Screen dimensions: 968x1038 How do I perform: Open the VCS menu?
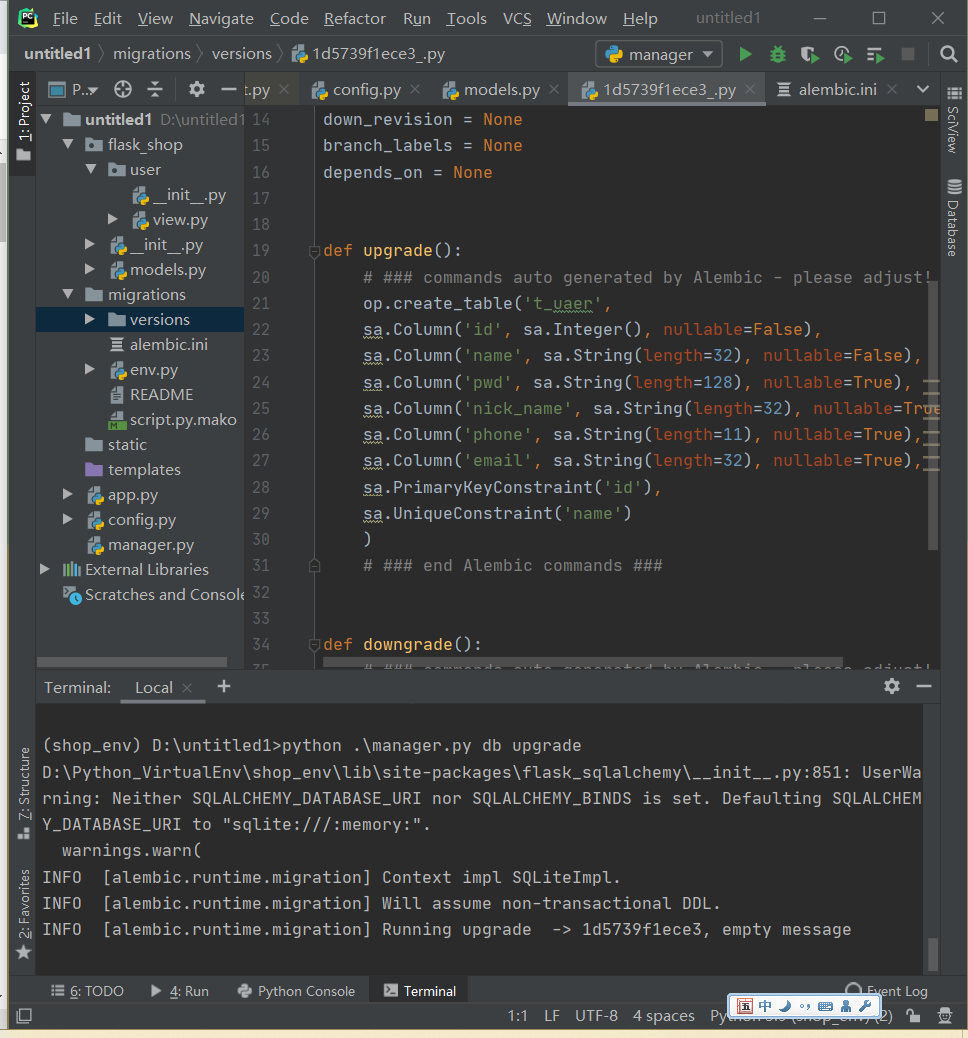(517, 19)
